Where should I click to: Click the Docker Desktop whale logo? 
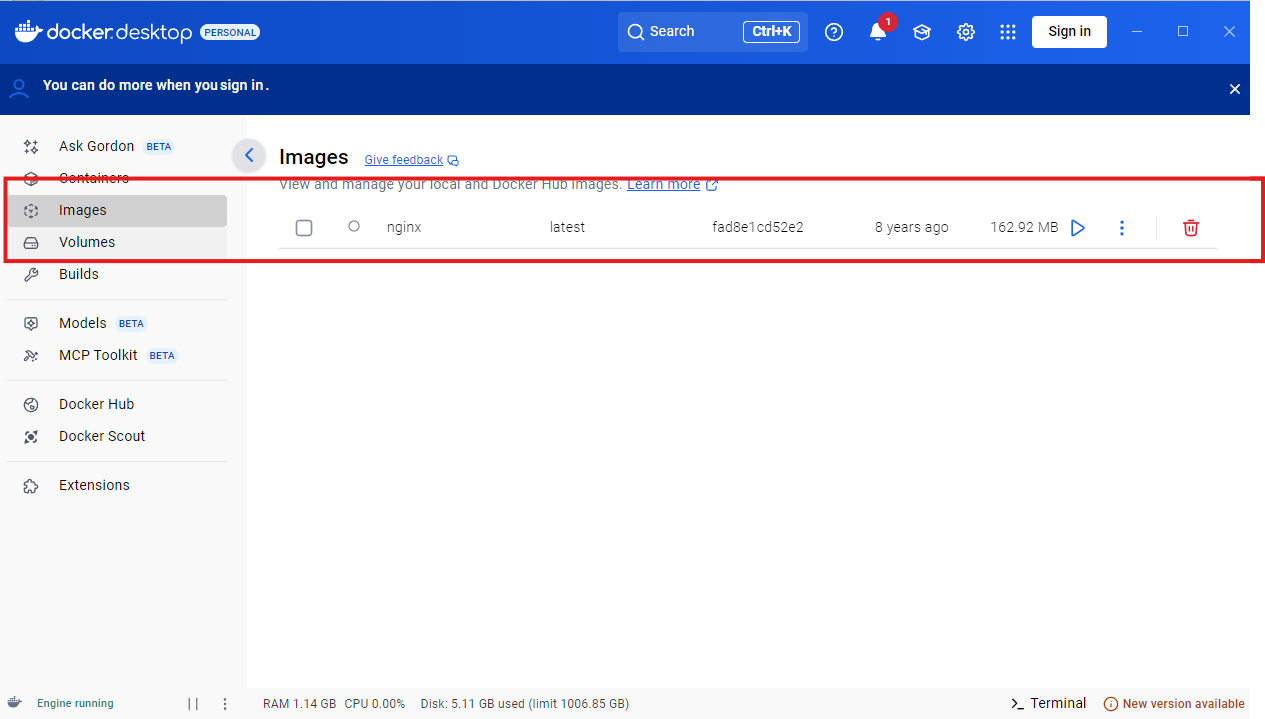coord(27,31)
